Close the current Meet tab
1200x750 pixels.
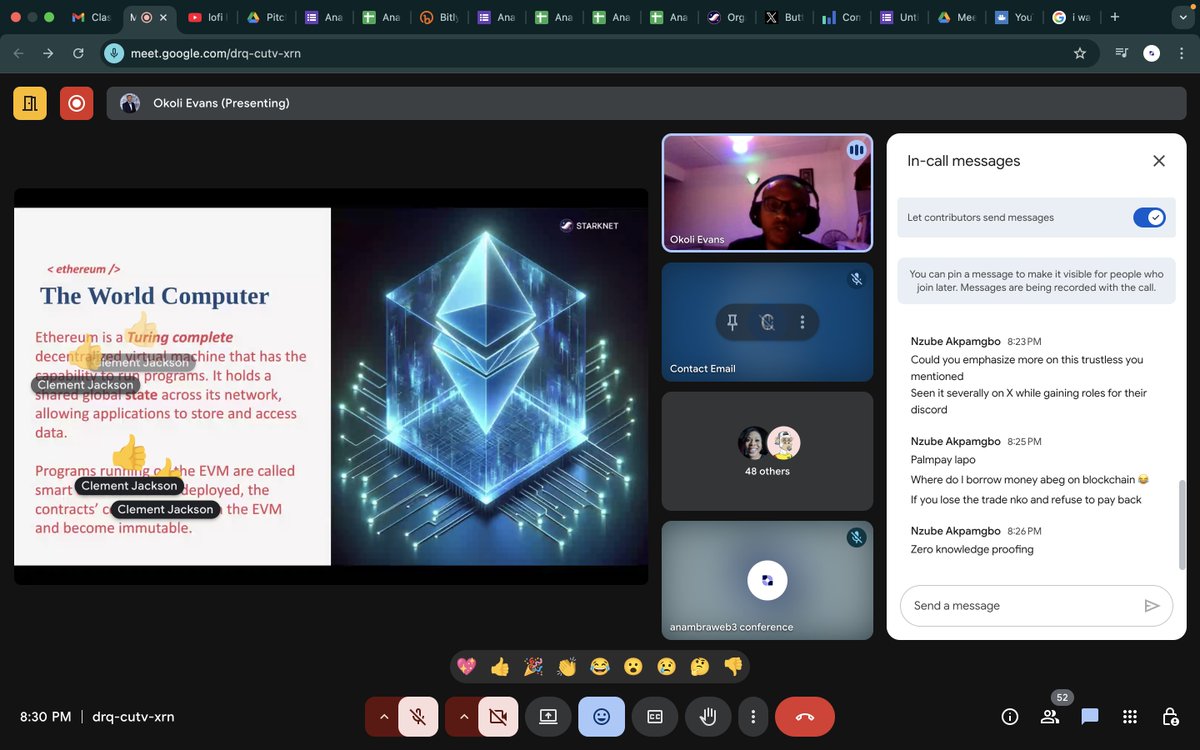click(164, 17)
